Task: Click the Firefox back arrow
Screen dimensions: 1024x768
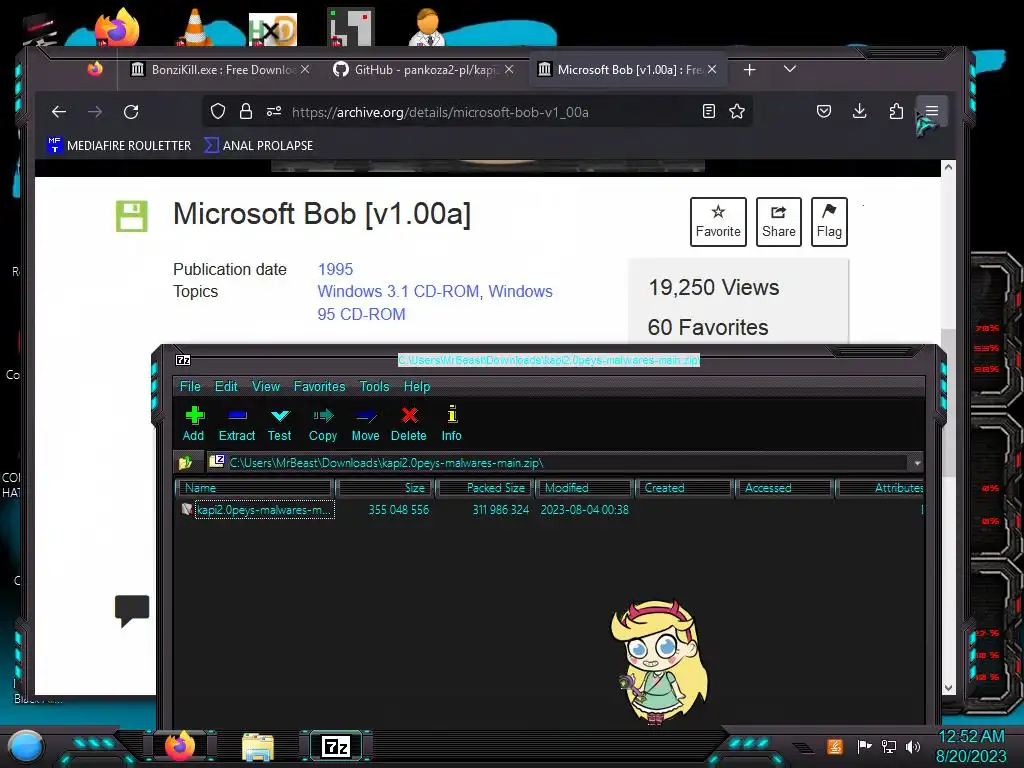Action: [x=59, y=112]
